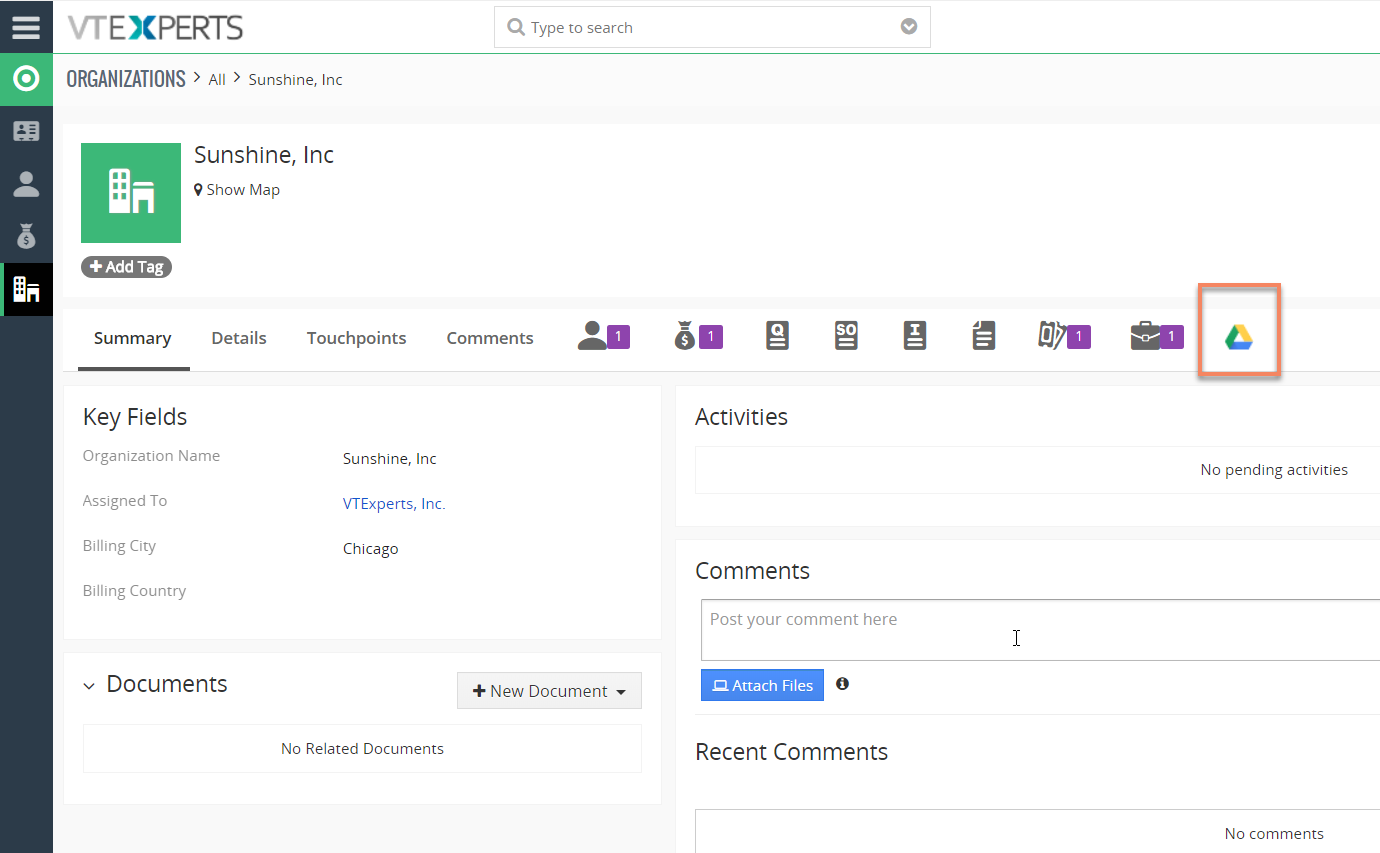Click the info icon beside Attach Files
The height and width of the screenshot is (853, 1380).
tap(842, 684)
